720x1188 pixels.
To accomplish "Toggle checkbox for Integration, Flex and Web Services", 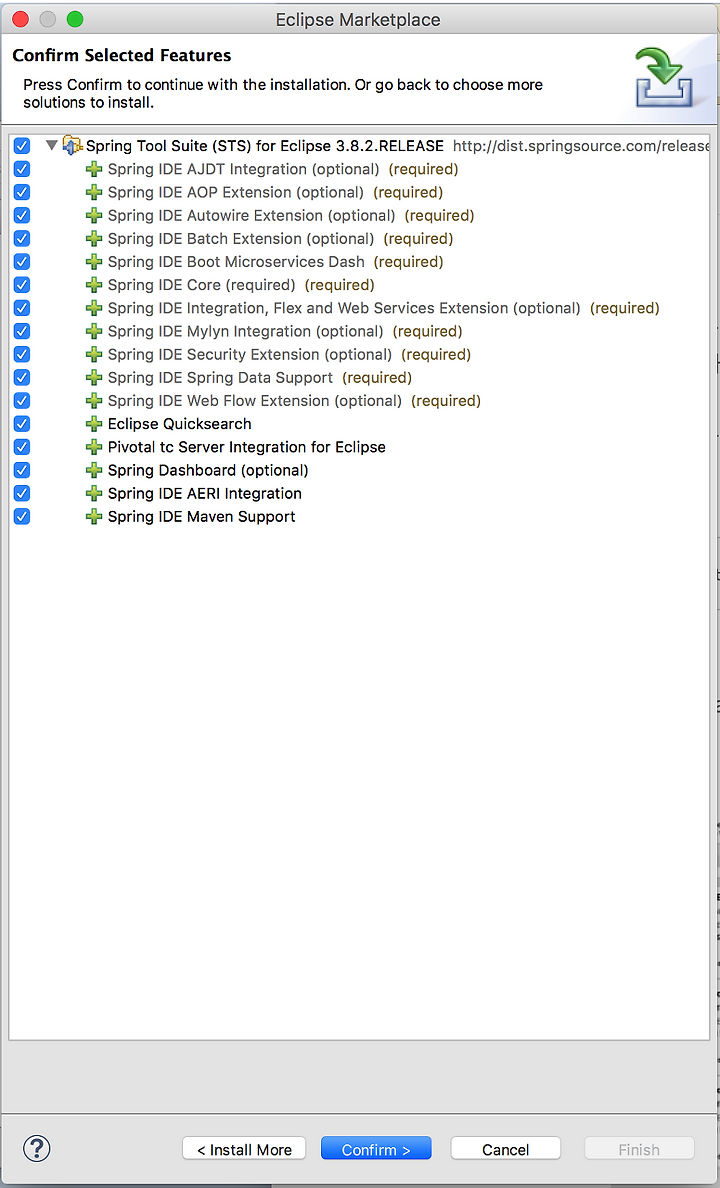I will tap(22, 308).
